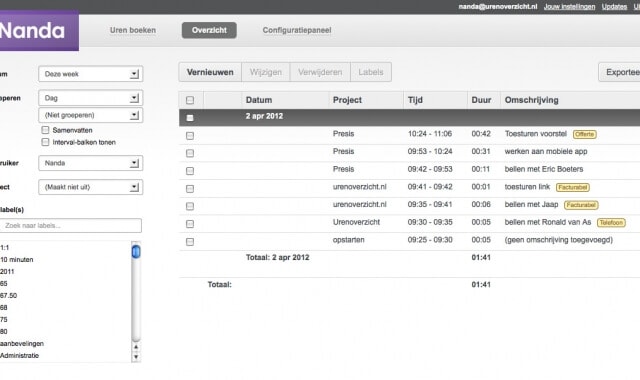Click the 2 apr 2012 group header text
The height and width of the screenshot is (380, 640).
(x=264, y=116)
